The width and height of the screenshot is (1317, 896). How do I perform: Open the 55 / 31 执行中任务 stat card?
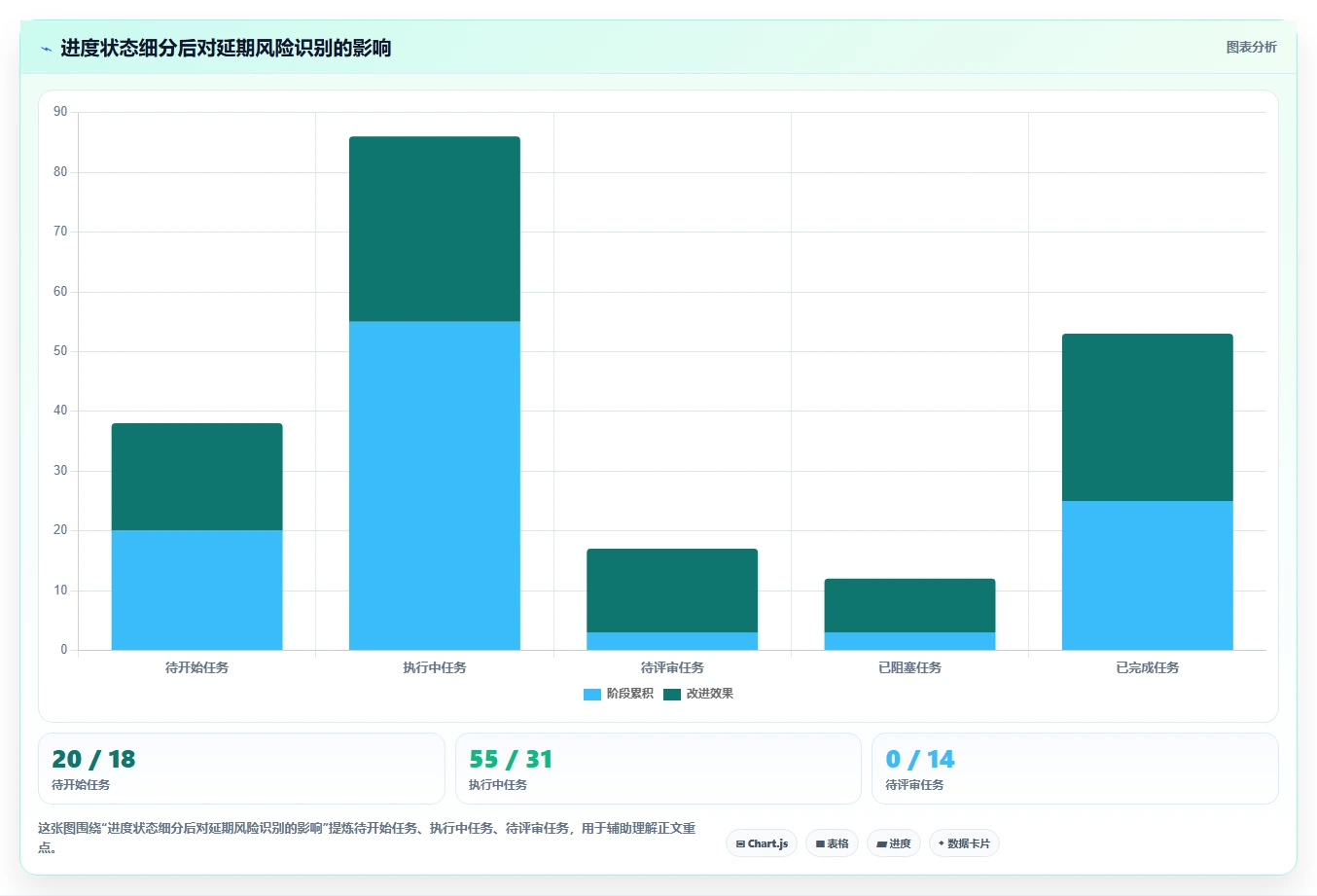pyautogui.click(x=658, y=769)
